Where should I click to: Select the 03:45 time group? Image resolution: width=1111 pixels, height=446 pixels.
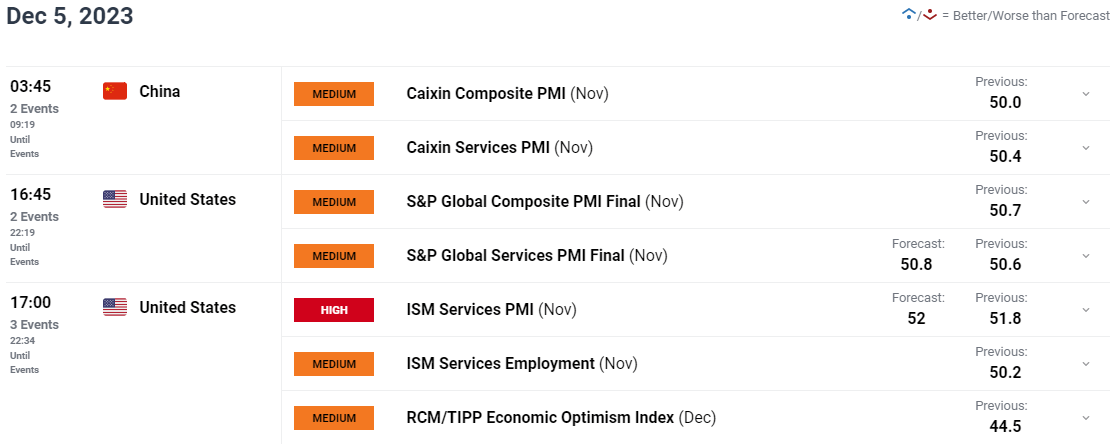[30, 87]
